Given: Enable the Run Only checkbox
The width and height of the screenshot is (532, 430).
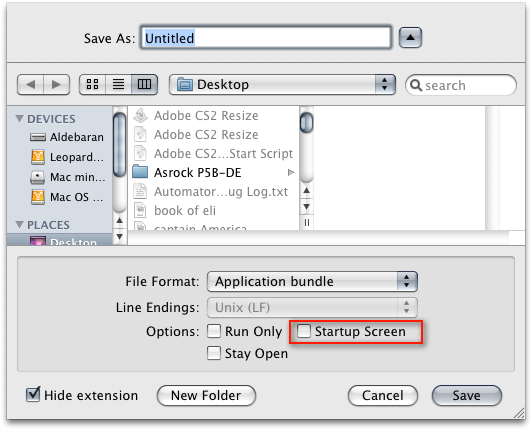Looking at the screenshot, I should pos(214,331).
